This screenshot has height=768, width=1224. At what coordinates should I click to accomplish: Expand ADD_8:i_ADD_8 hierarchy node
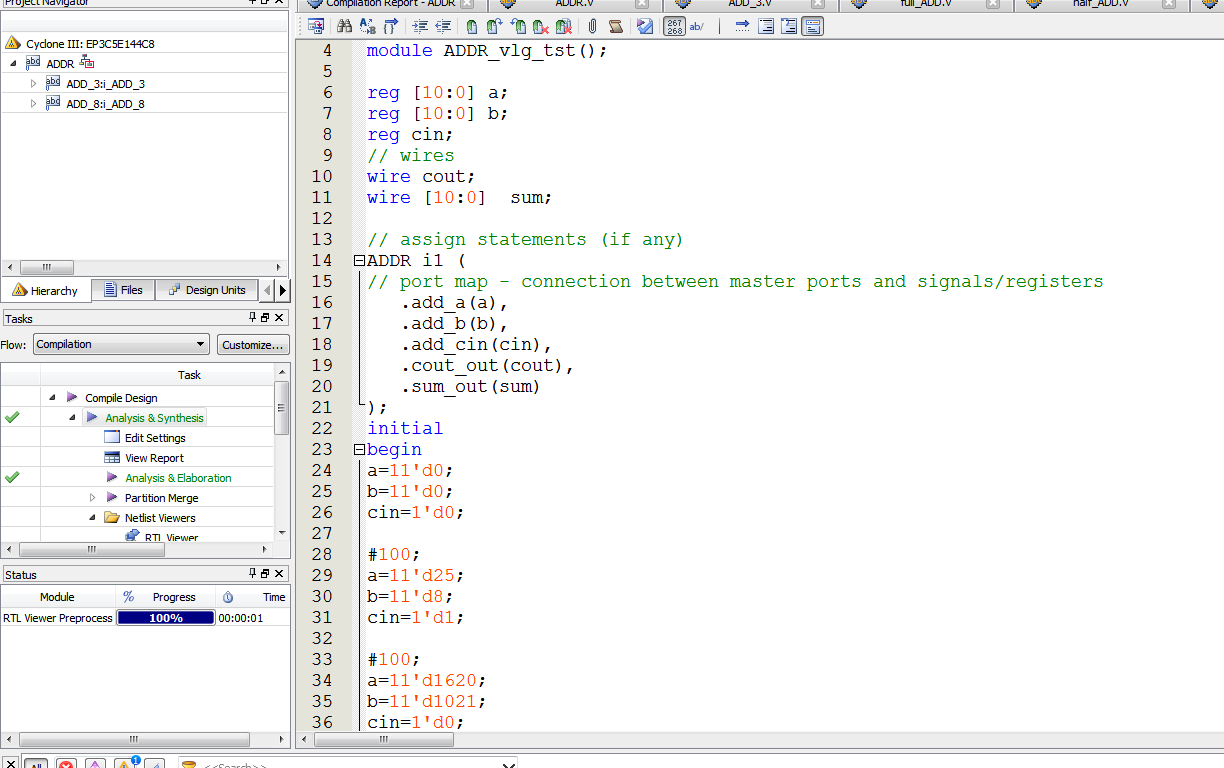click(x=33, y=104)
